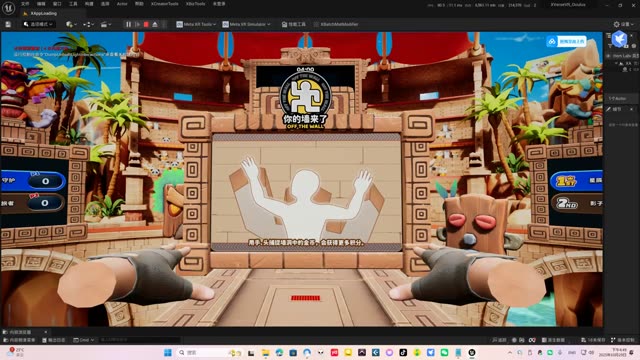Launch the XBatchMatModifier tool
The width and height of the screenshot is (640, 360).
coord(336,24)
